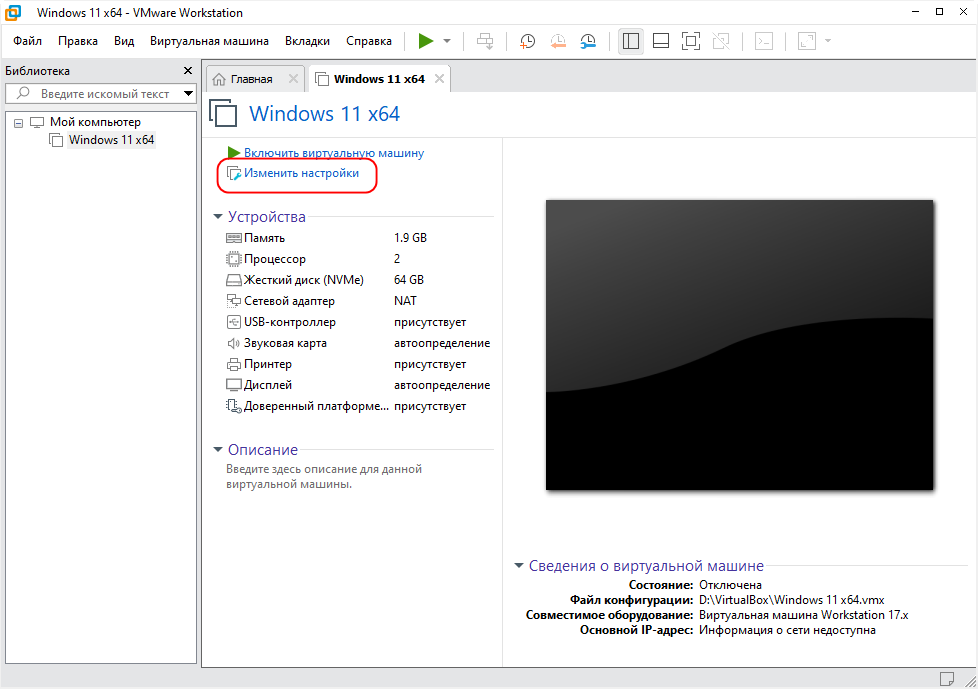The height and width of the screenshot is (689, 978).
Task: Click the virtual machine screen thumbnail
Action: tap(739, 345)
